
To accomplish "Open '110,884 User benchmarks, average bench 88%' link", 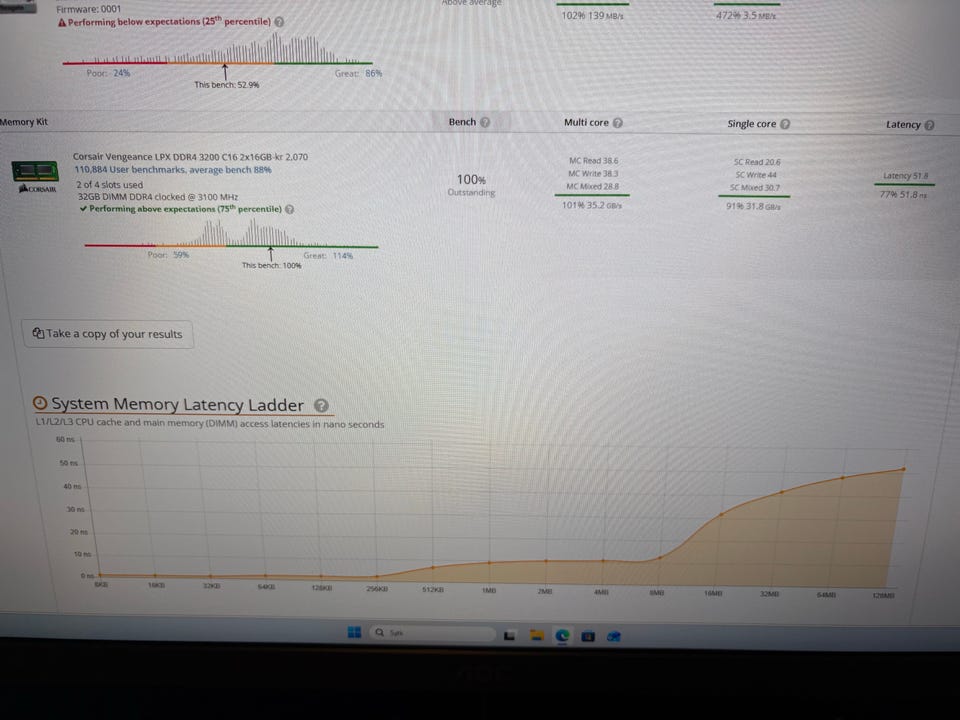I will point(173,170).
